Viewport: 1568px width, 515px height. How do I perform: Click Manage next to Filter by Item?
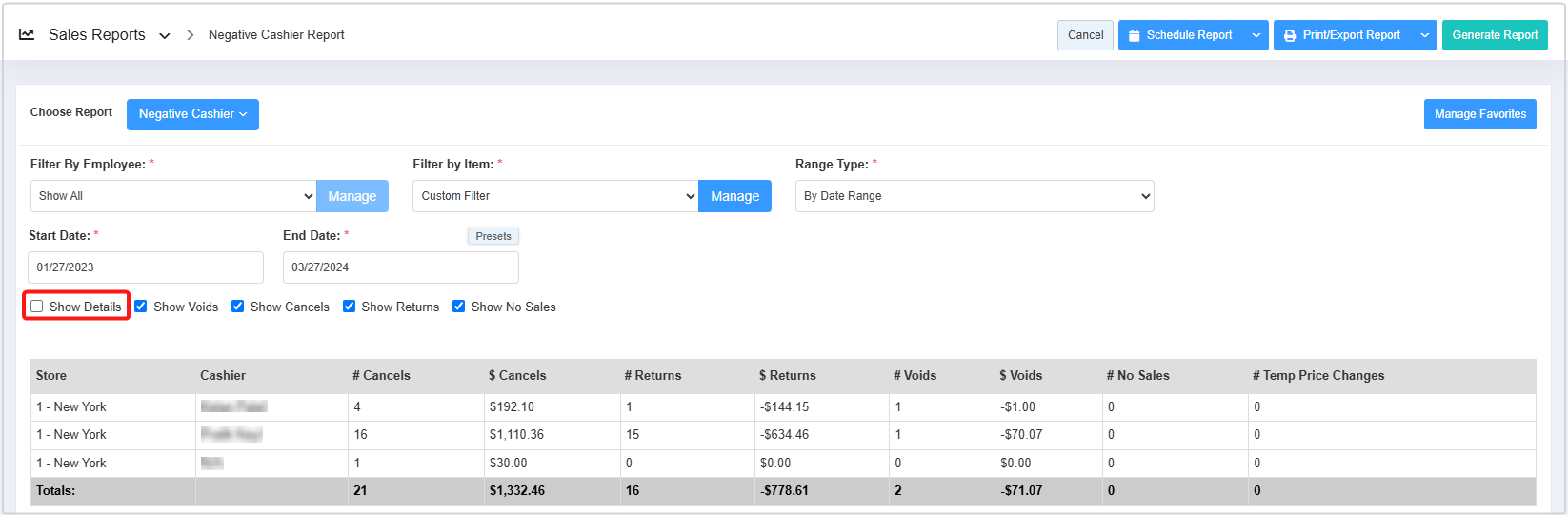(734, 196)
